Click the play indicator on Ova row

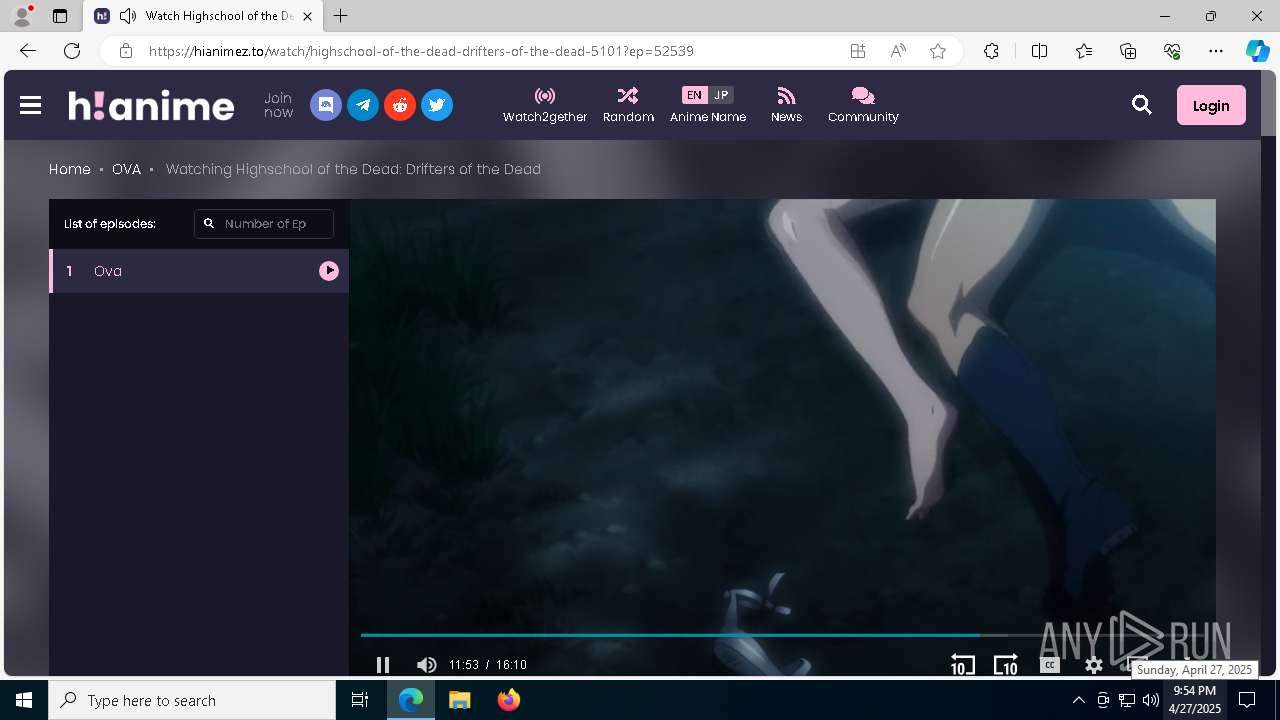[329, 271]
